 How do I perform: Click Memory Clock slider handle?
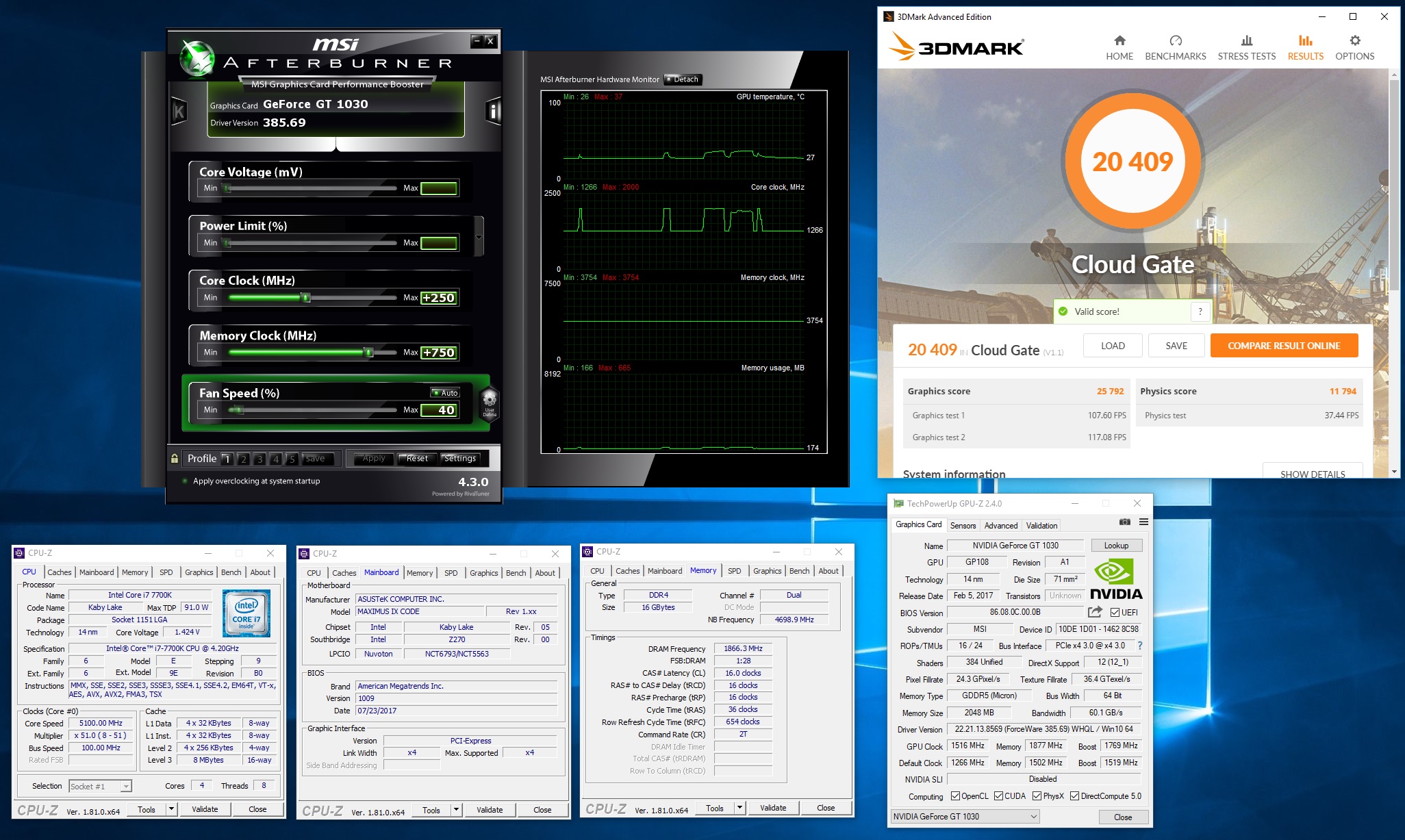[368, 352]
